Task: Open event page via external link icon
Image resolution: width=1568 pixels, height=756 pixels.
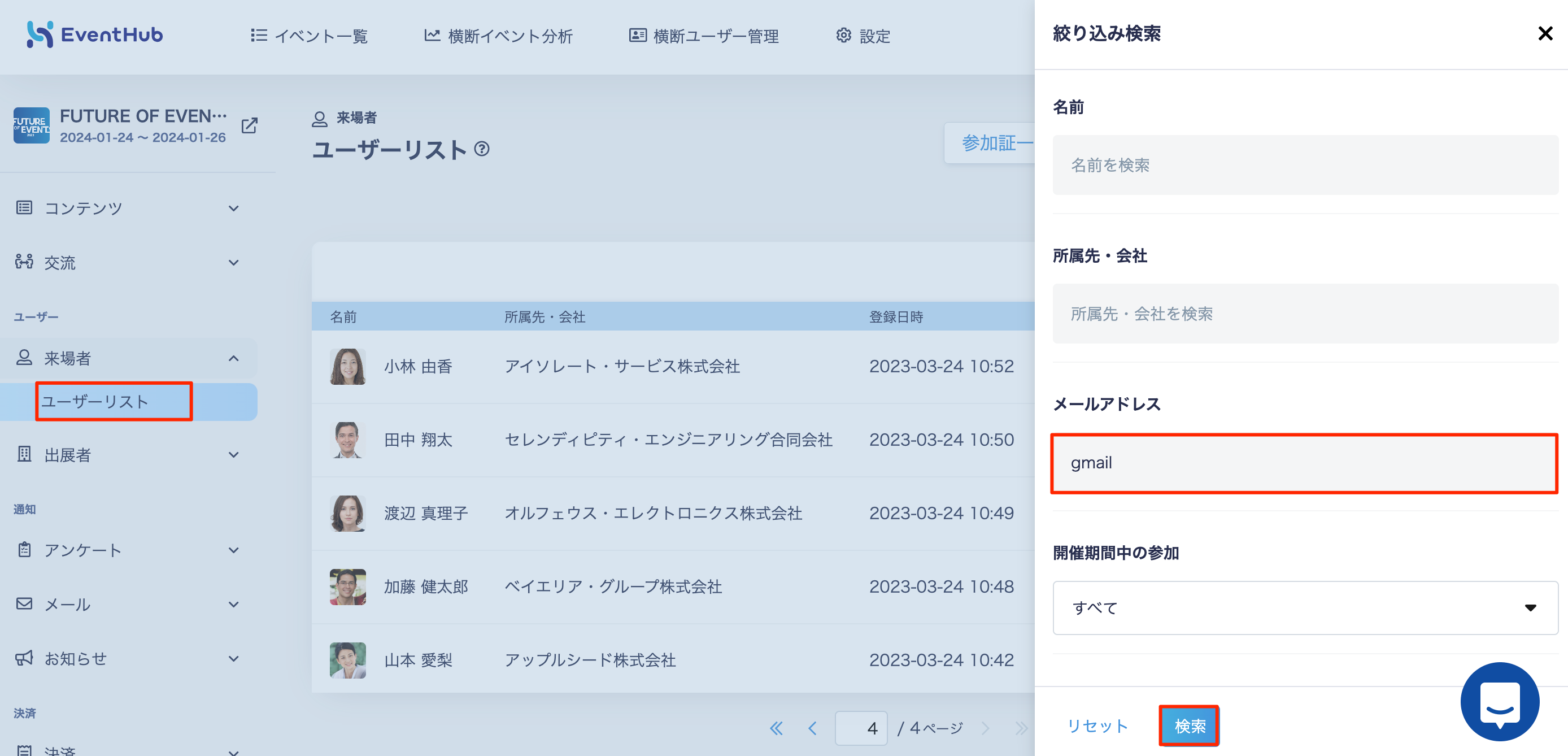Action: click(x=250, y=125)
